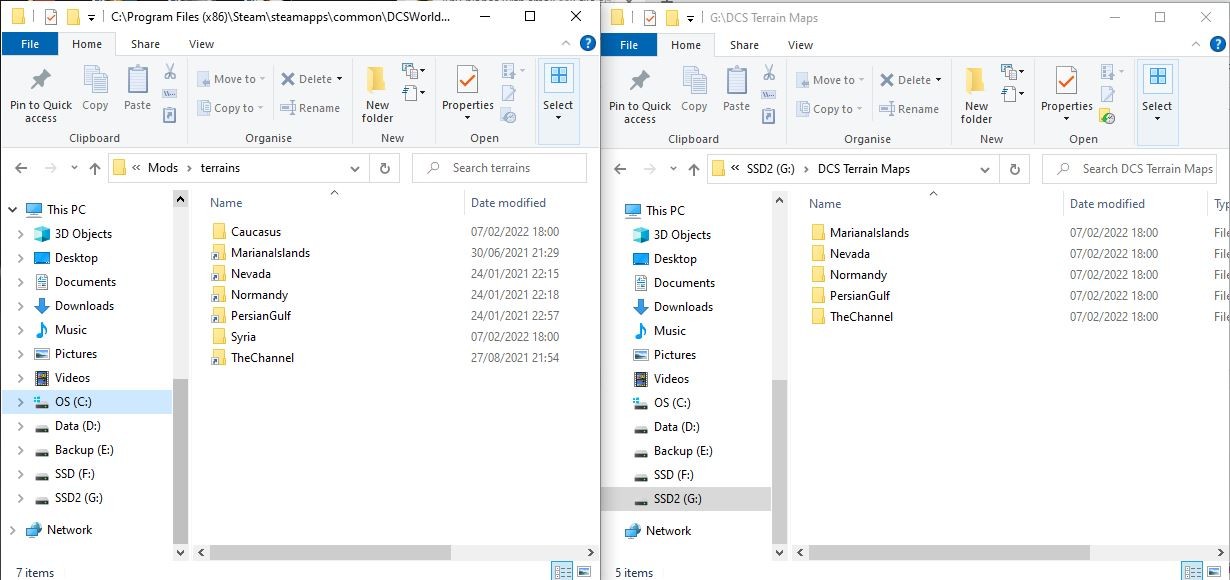Click Search DCS Terrain Maps field
The width and height of the screenshot is (1230, 580).
[1130, 169]
